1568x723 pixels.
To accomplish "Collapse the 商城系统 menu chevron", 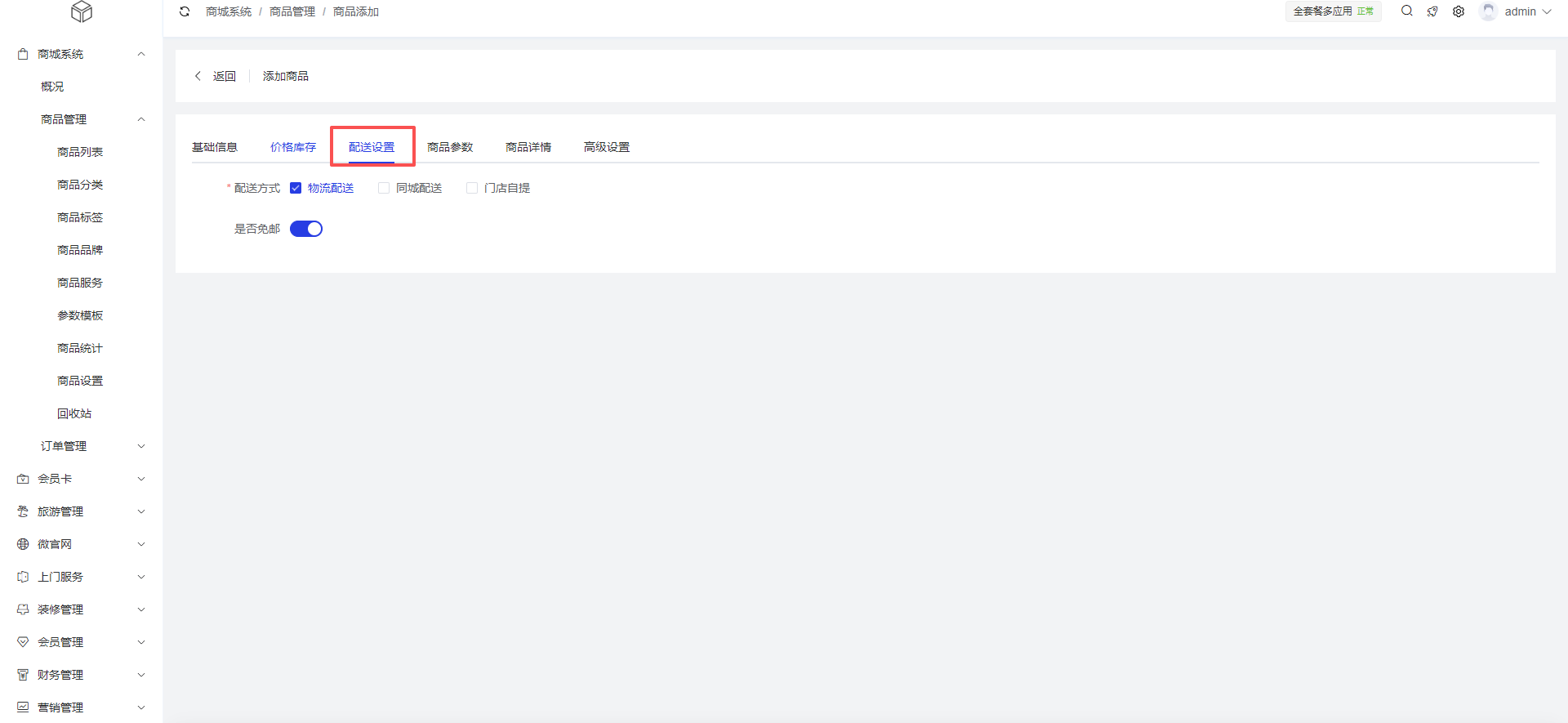I will [141, 54].
